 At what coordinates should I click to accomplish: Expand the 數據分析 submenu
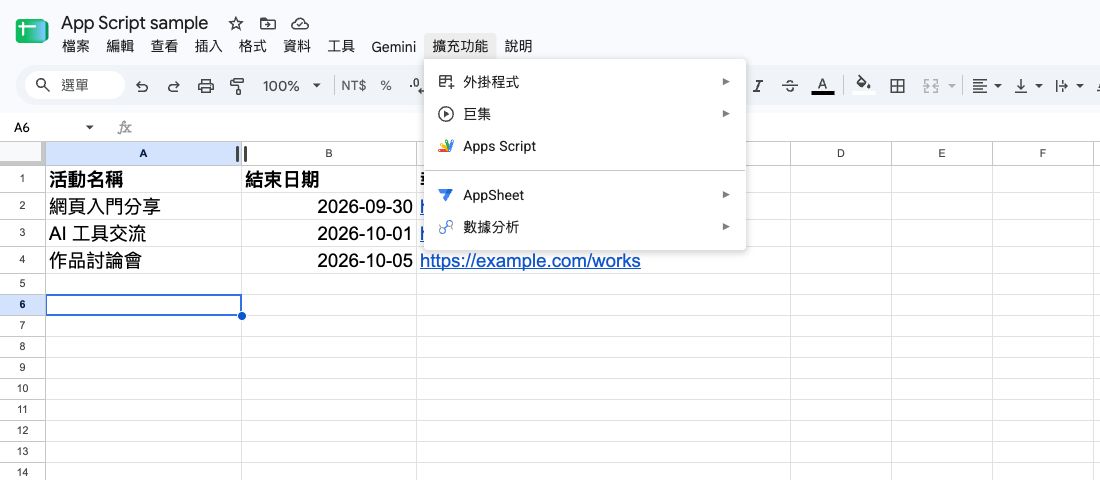585,227
